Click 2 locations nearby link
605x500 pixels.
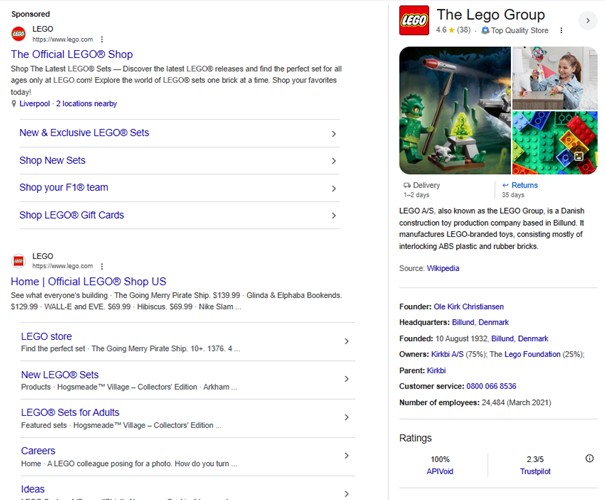pyautogui.click(x=86, y=103)
